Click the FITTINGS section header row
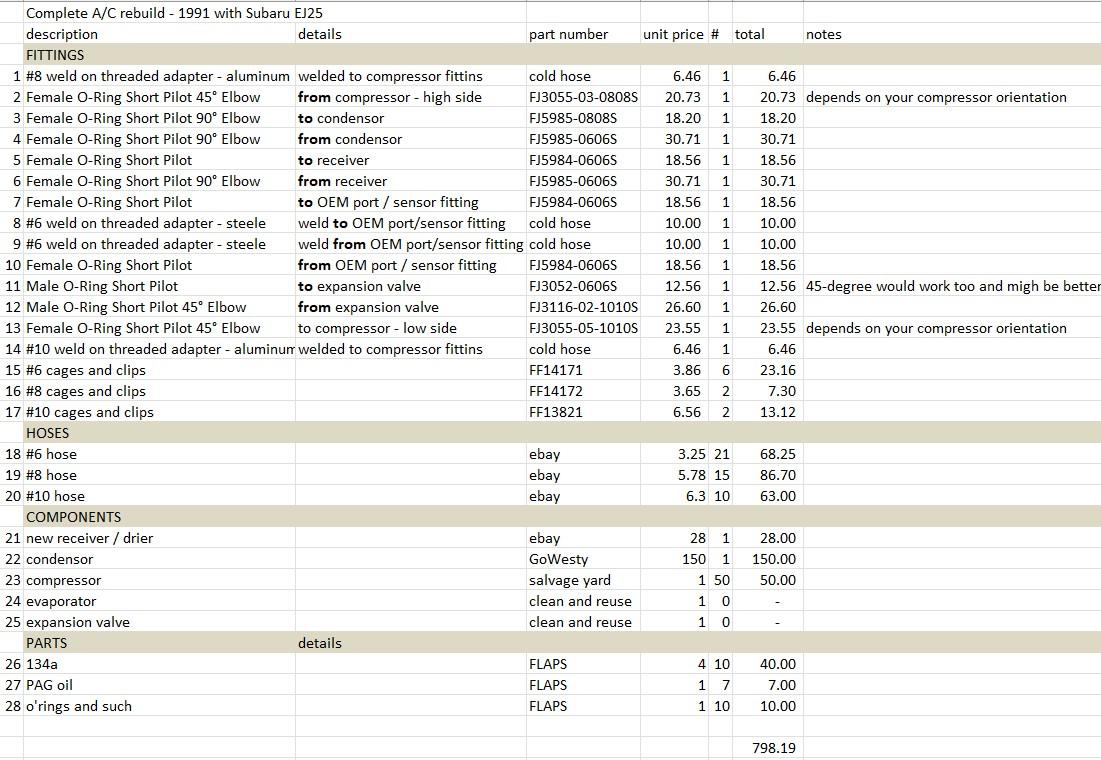This screenshot has height=760, width=1101. pyautogui.click(x=55, y=55)
